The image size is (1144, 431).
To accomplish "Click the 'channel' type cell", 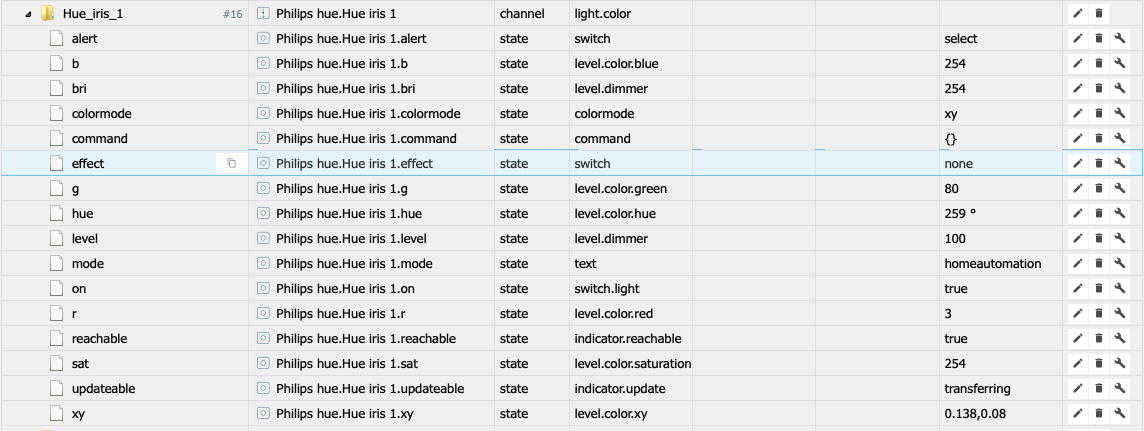I will (522, 14).
